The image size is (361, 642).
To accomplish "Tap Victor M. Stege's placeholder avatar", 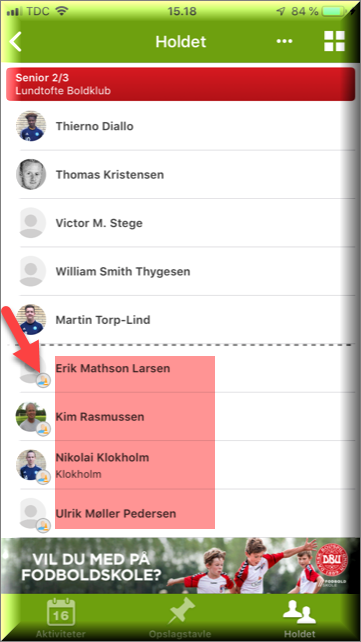I will point(31,223).
